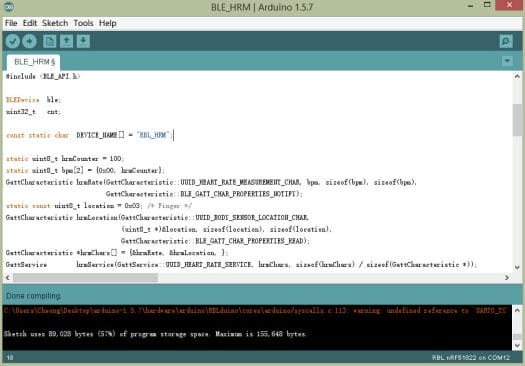Click the location = 0x03 Finger line
This screenshot has height=366, width=525.
tap(99, 206)
